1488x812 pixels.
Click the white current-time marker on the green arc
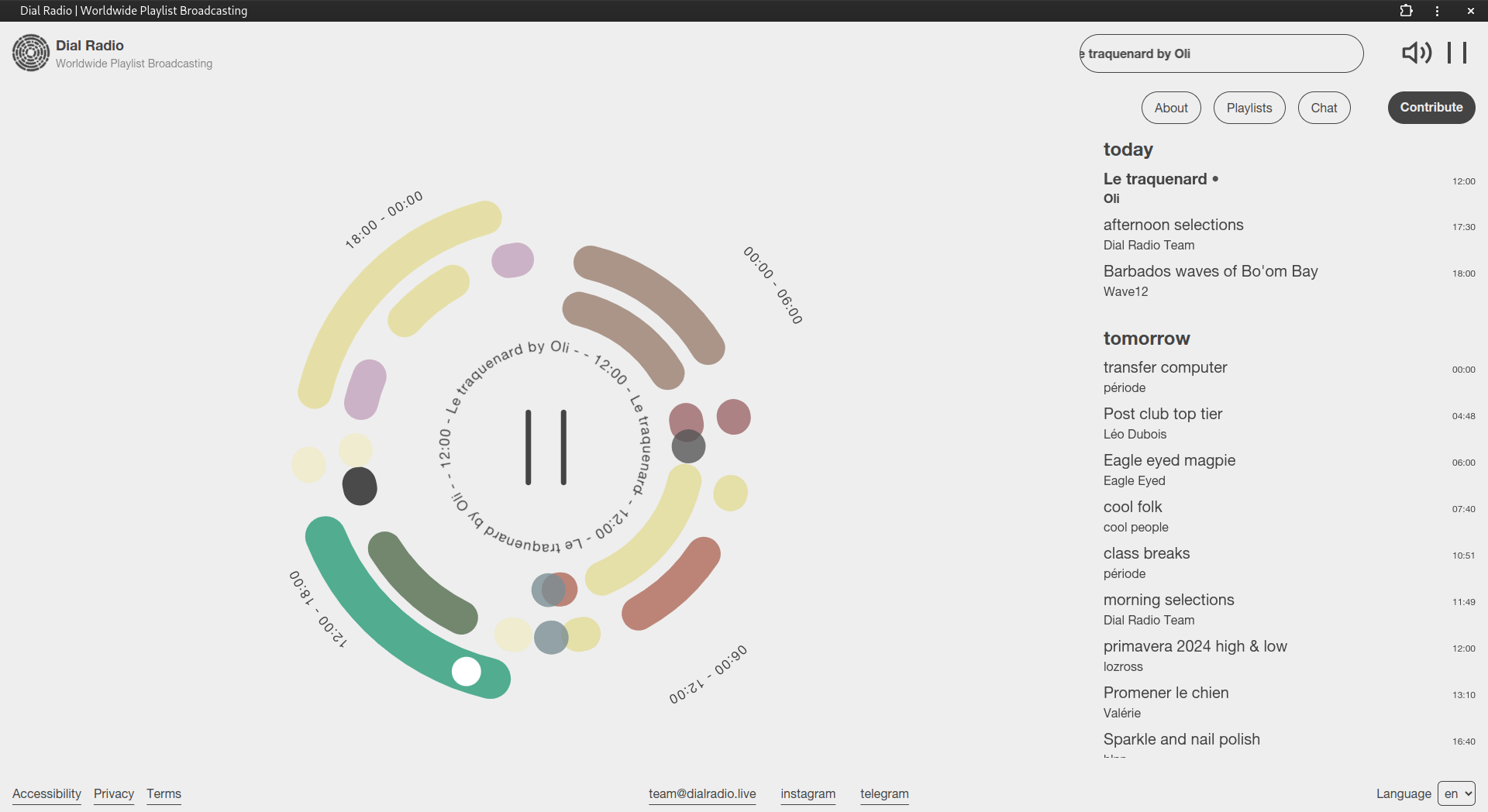click(467, 671)
